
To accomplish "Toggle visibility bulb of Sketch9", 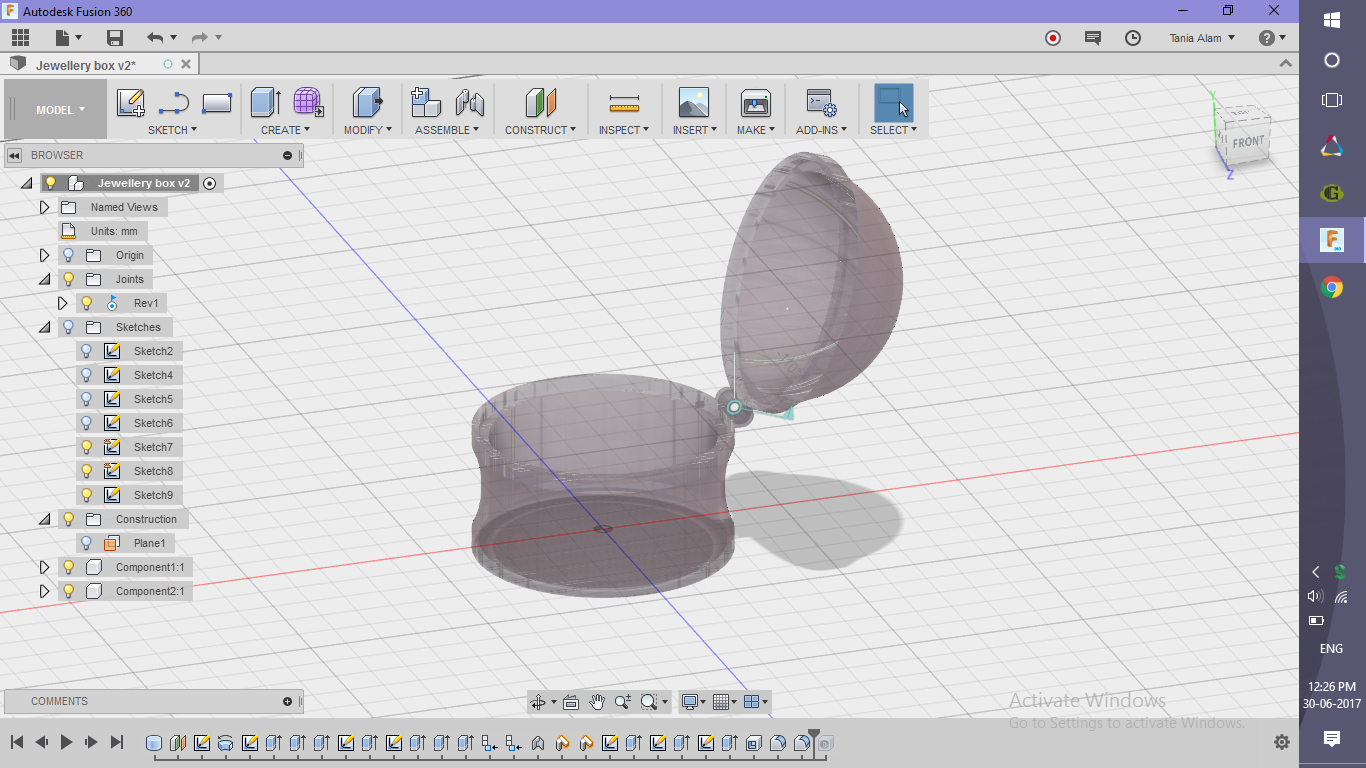I will point(87,495).
